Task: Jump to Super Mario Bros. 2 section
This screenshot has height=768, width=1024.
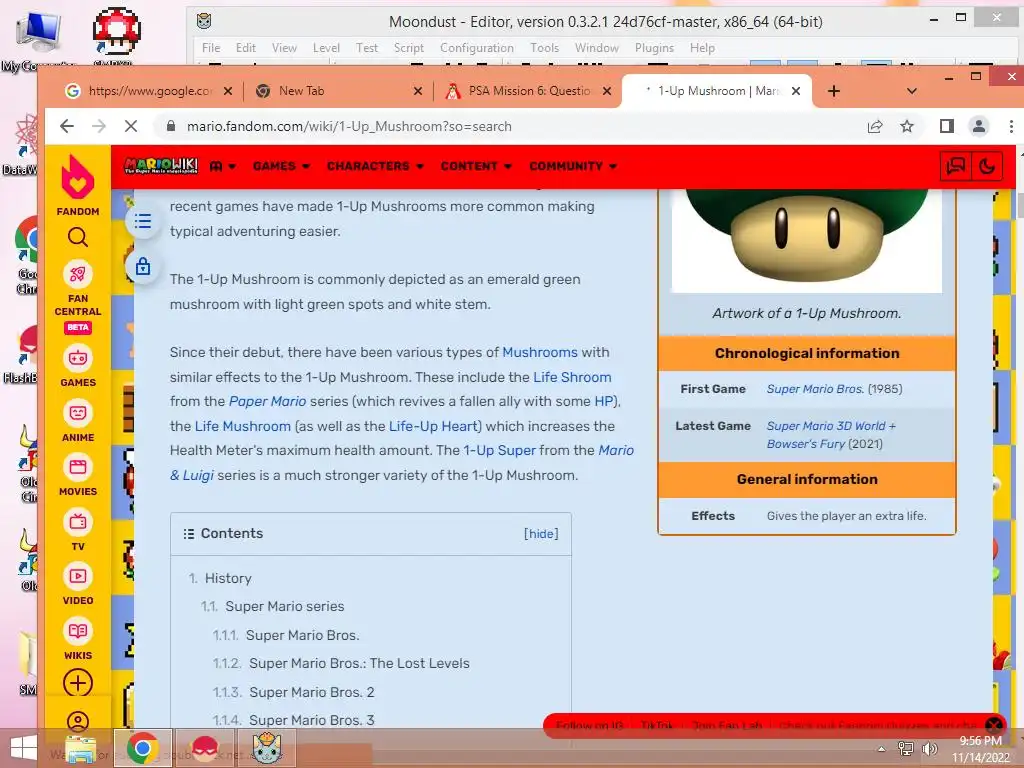Action: [312, 692]
